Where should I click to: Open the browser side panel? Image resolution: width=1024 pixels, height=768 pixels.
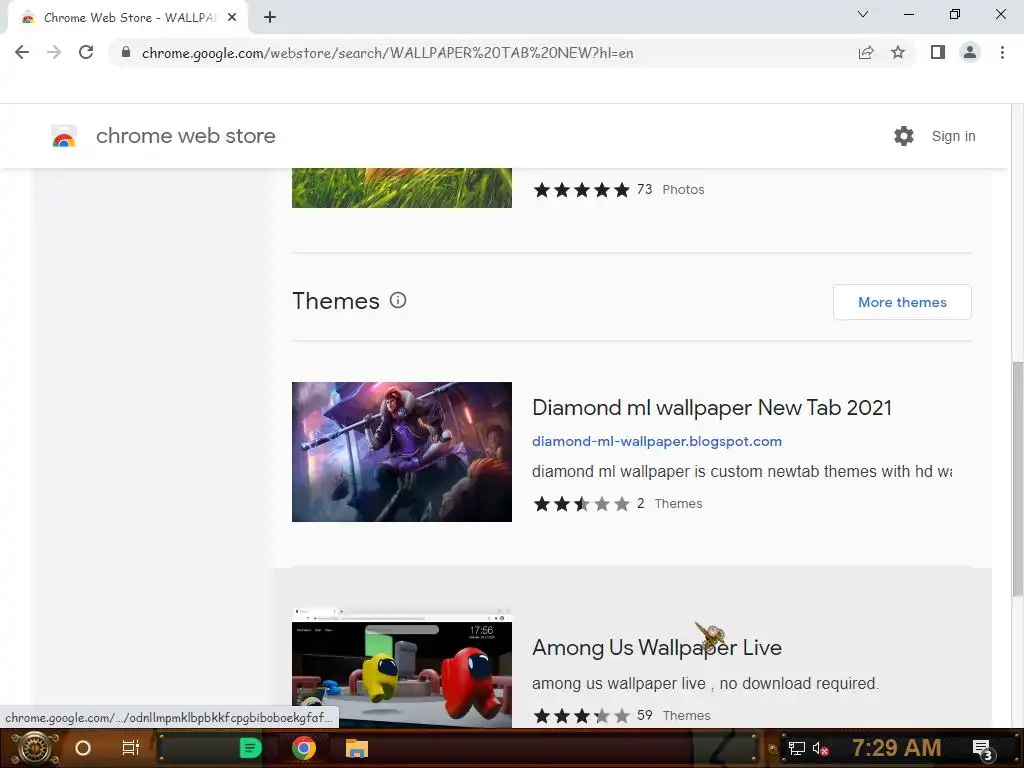pyautogui.click(x=938, y=52)
